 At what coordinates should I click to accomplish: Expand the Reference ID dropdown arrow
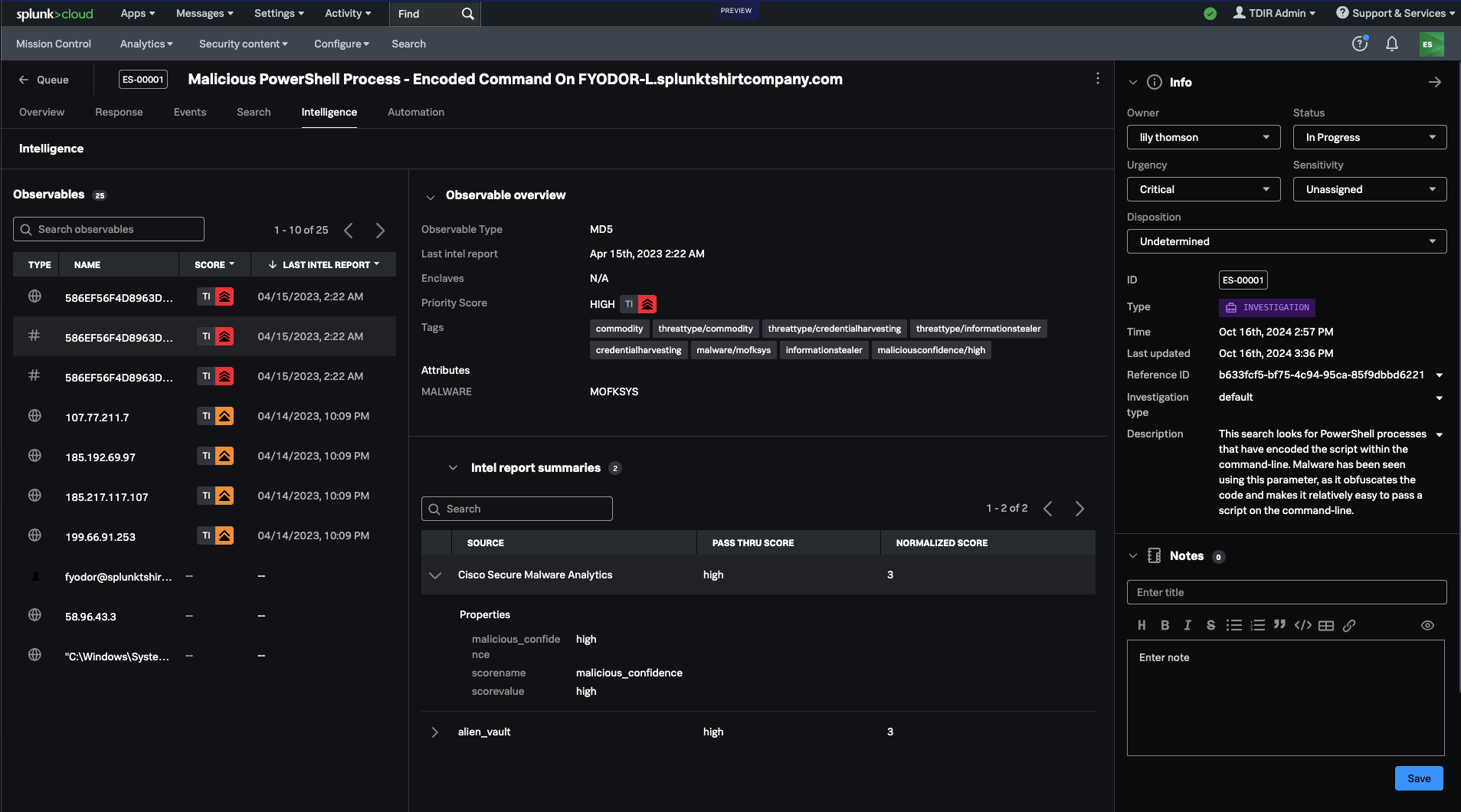pyautogui.click(x=1440, y=375)
